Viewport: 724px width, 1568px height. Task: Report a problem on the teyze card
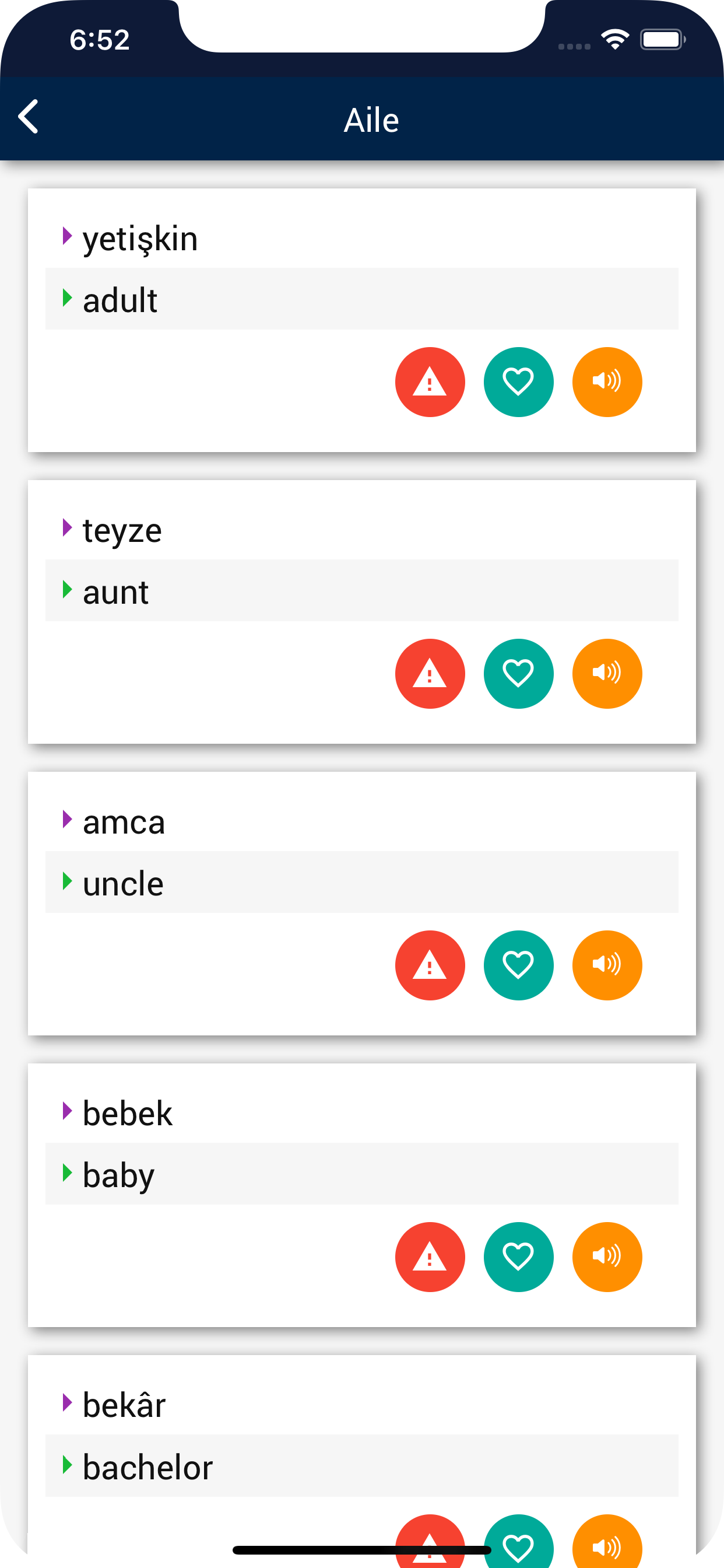click(430, 673)
